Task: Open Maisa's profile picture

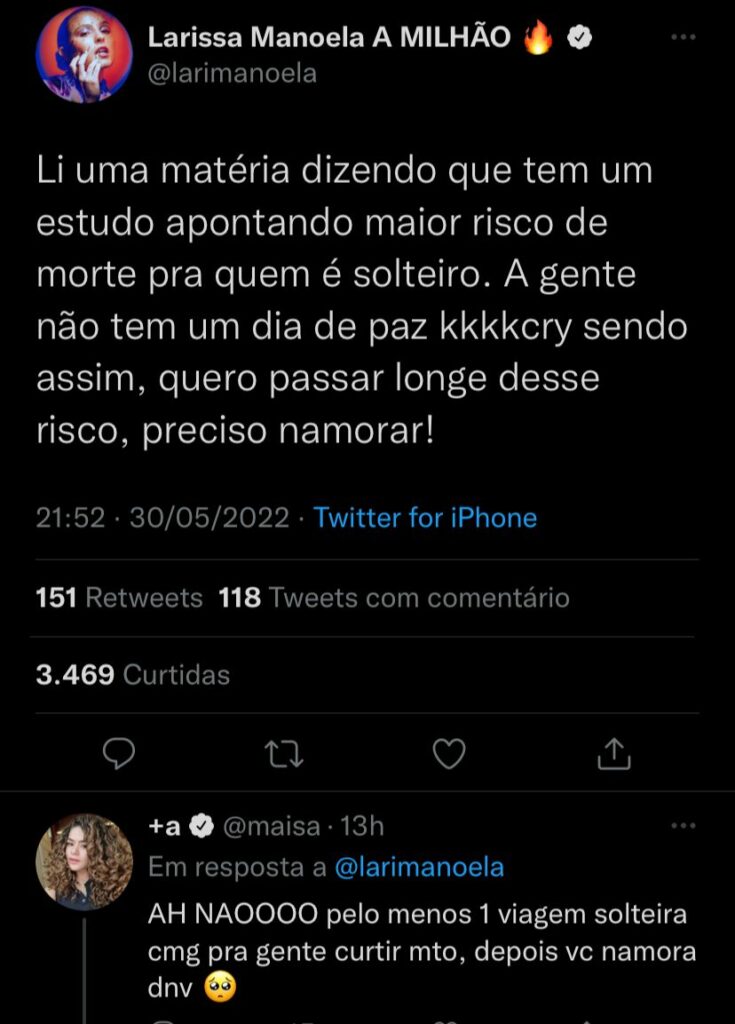Action: pos(84,860)
